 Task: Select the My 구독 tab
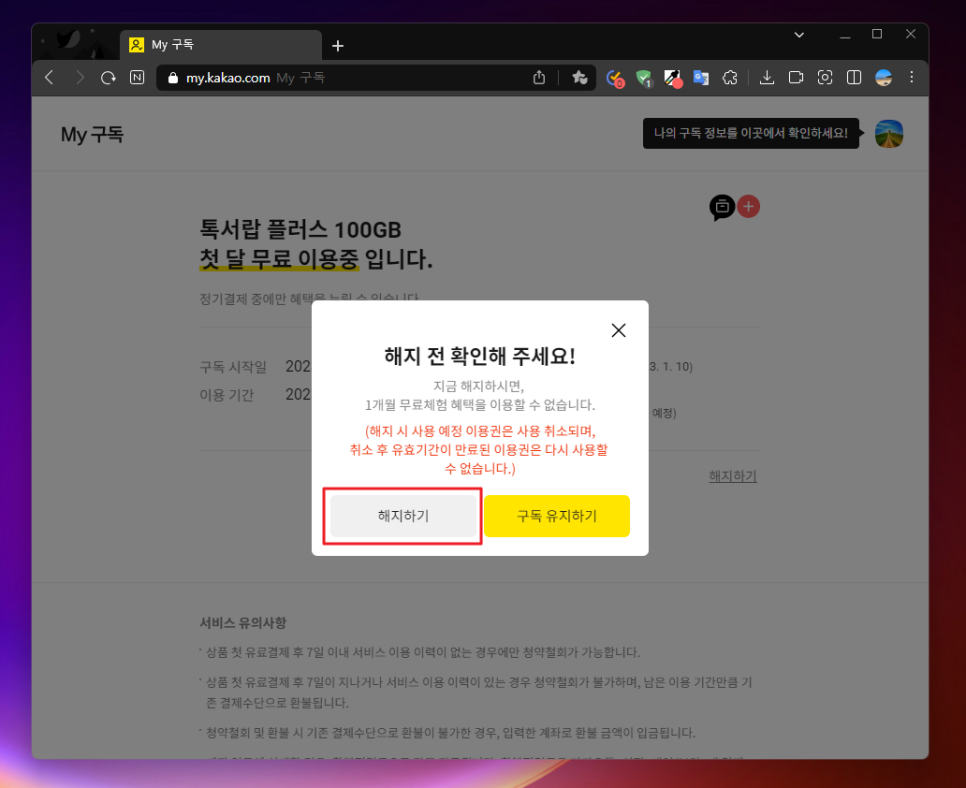pos(221,45)
